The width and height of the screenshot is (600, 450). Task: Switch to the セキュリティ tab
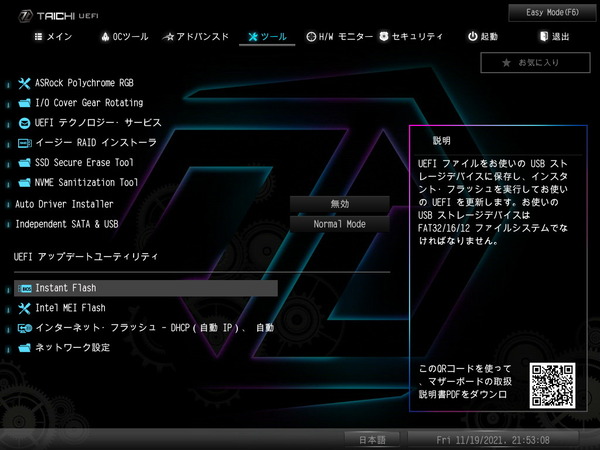pos(411,37)
